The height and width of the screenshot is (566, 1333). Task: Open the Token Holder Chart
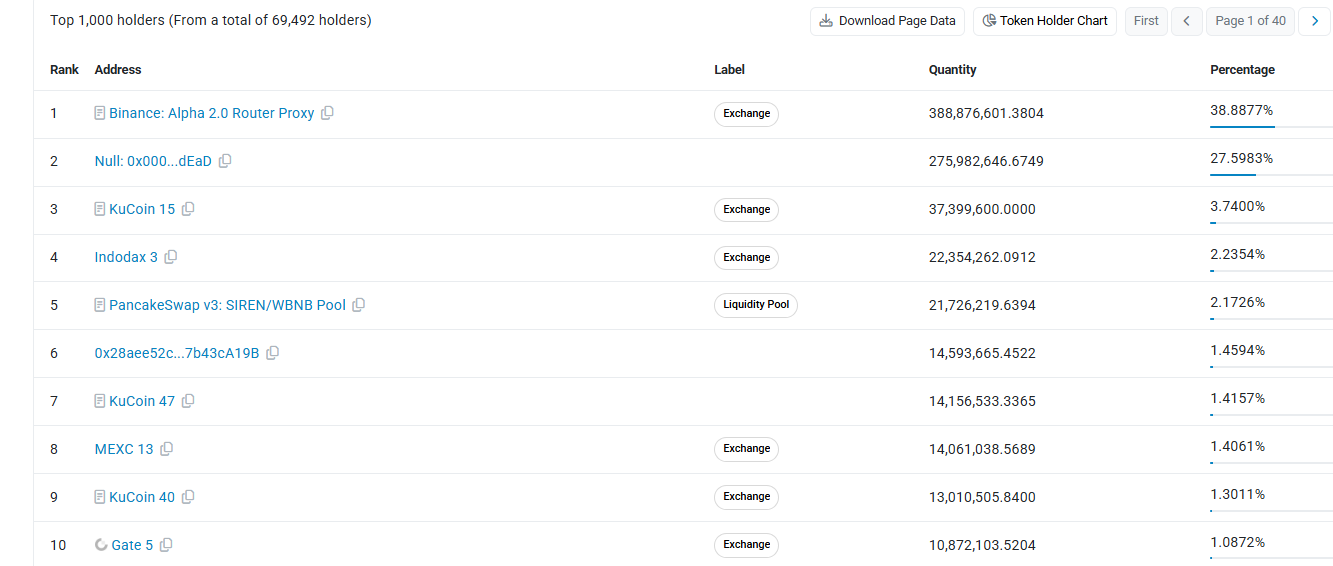1045,21
